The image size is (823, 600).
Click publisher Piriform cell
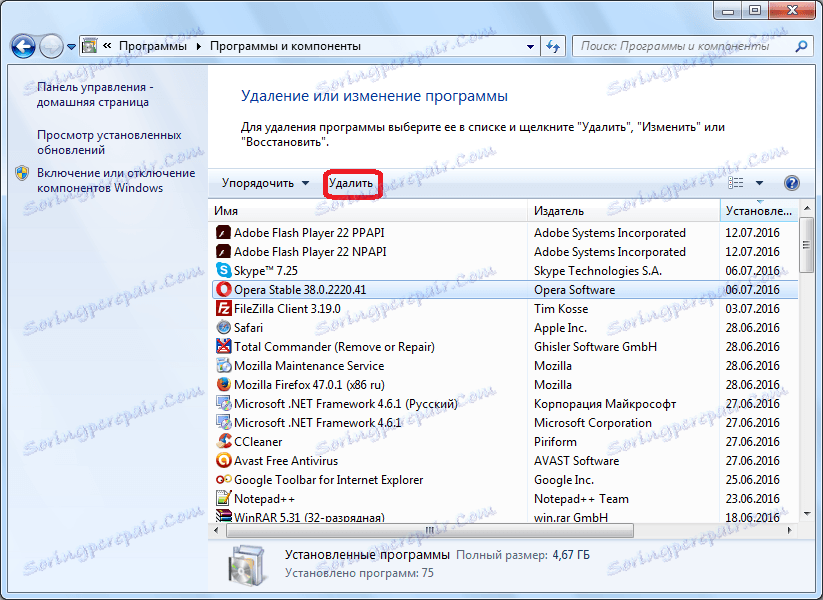point(555,441)
